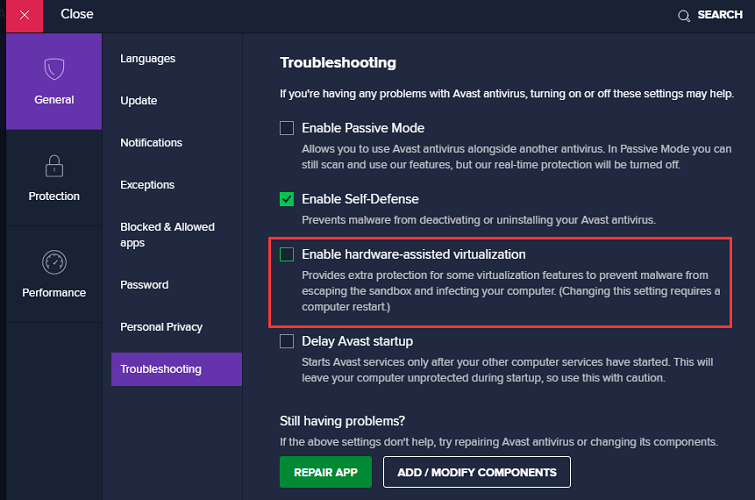Open the Password settings
This screenshot has width=755, height=500.
coord(144,285)
